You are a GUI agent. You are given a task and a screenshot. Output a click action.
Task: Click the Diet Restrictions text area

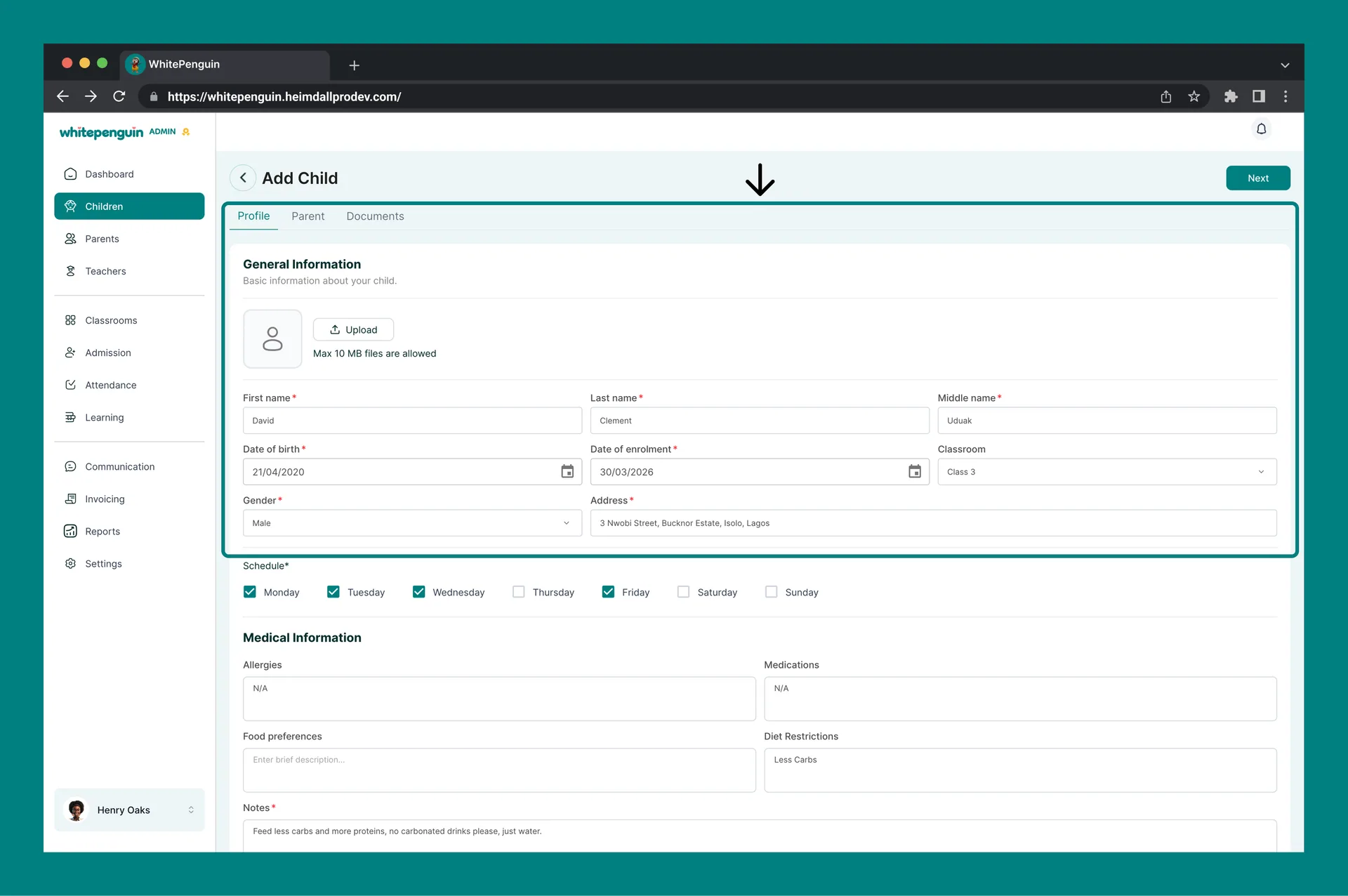pyautogui.click(x=1020, y=770)
